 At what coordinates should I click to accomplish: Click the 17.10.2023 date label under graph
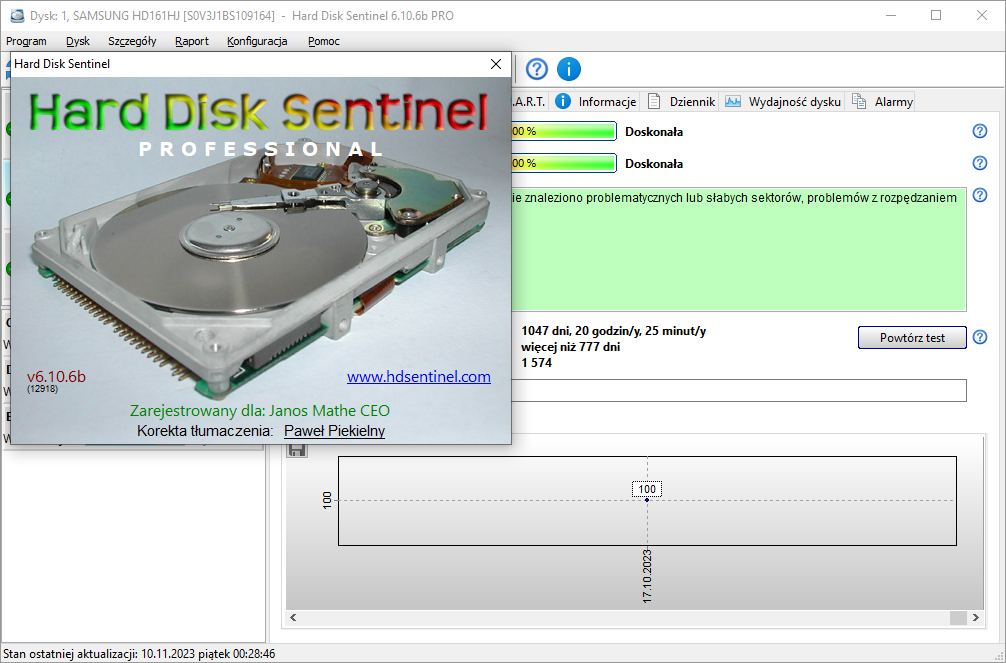pos(647,576)
